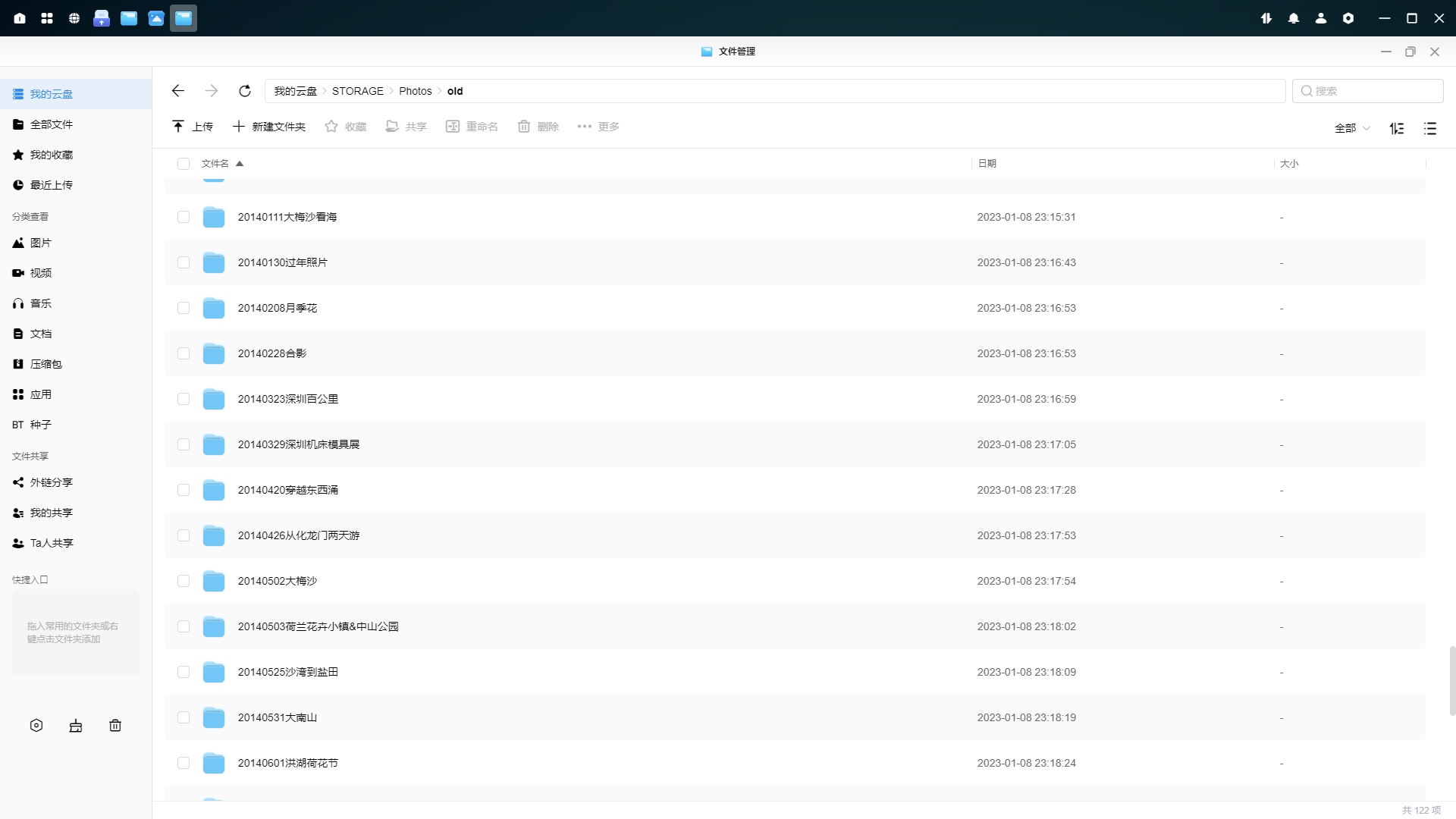Click the upload (上传) button
This screenshot has height=819, width=1456.
[x=193, y=127]
